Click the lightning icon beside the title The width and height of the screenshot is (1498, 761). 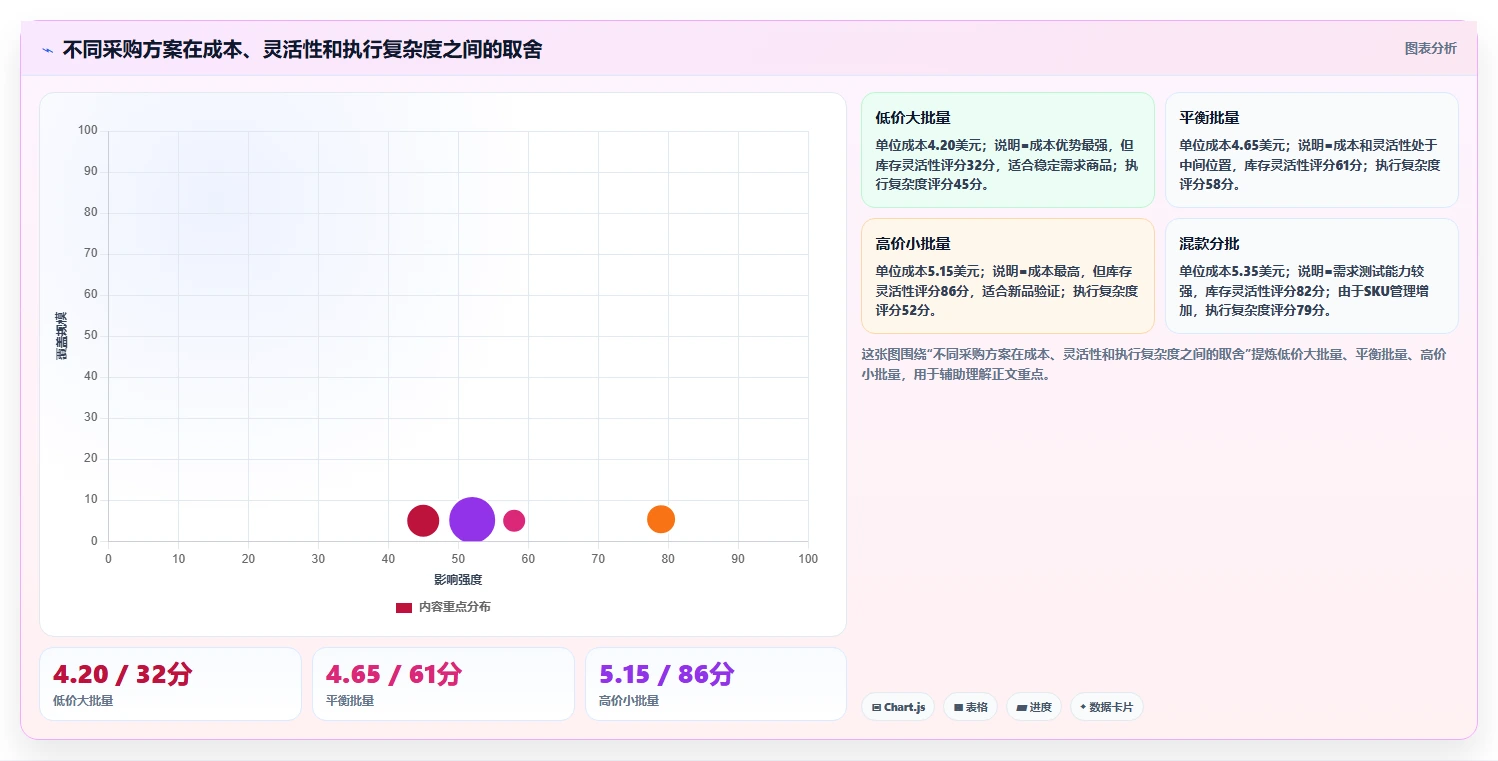(47, 50)
